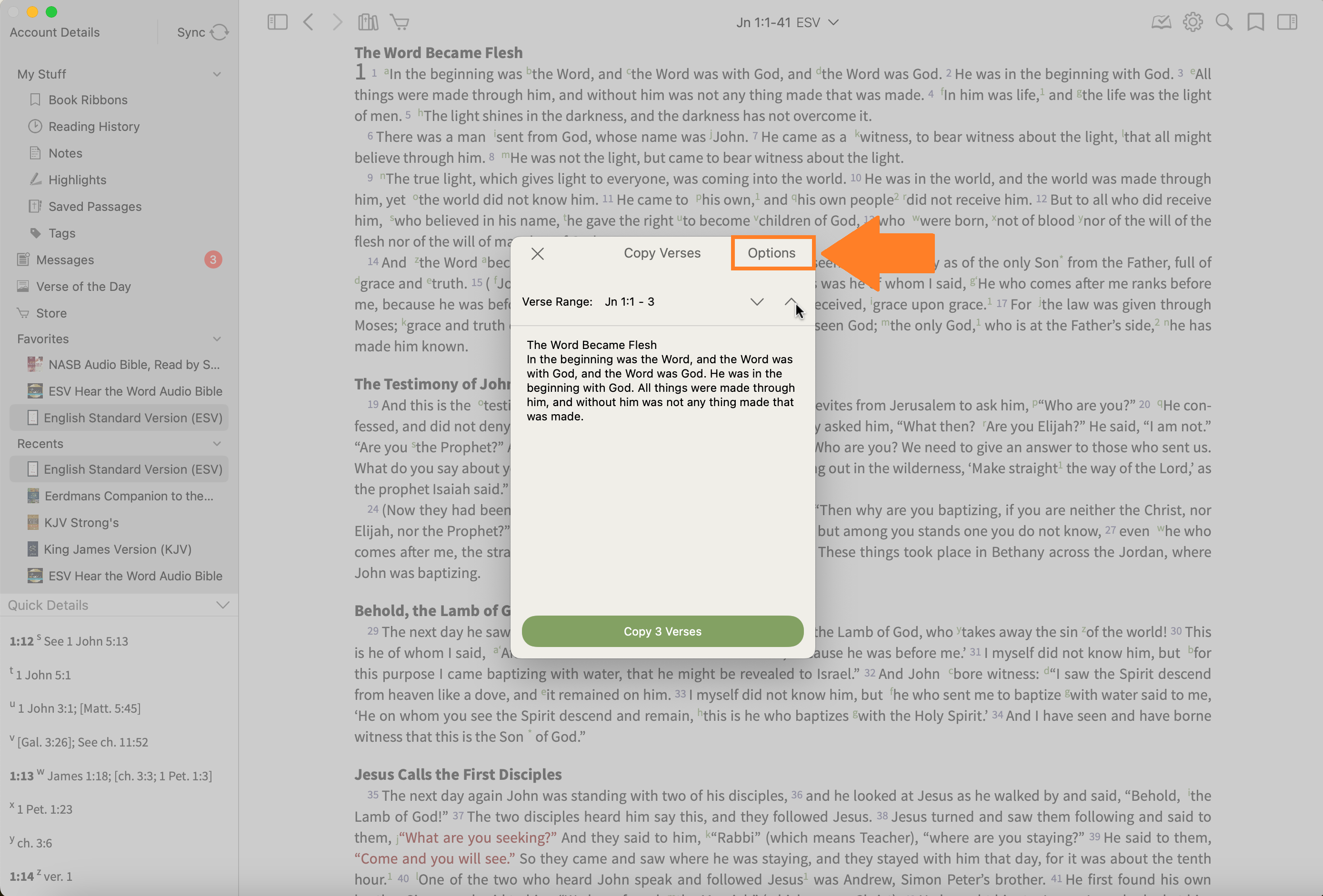This screenshot has width=1323, height=896.
Task: Click the settings gear icon
Action: pyautogui.click(x=1192, y=22)
